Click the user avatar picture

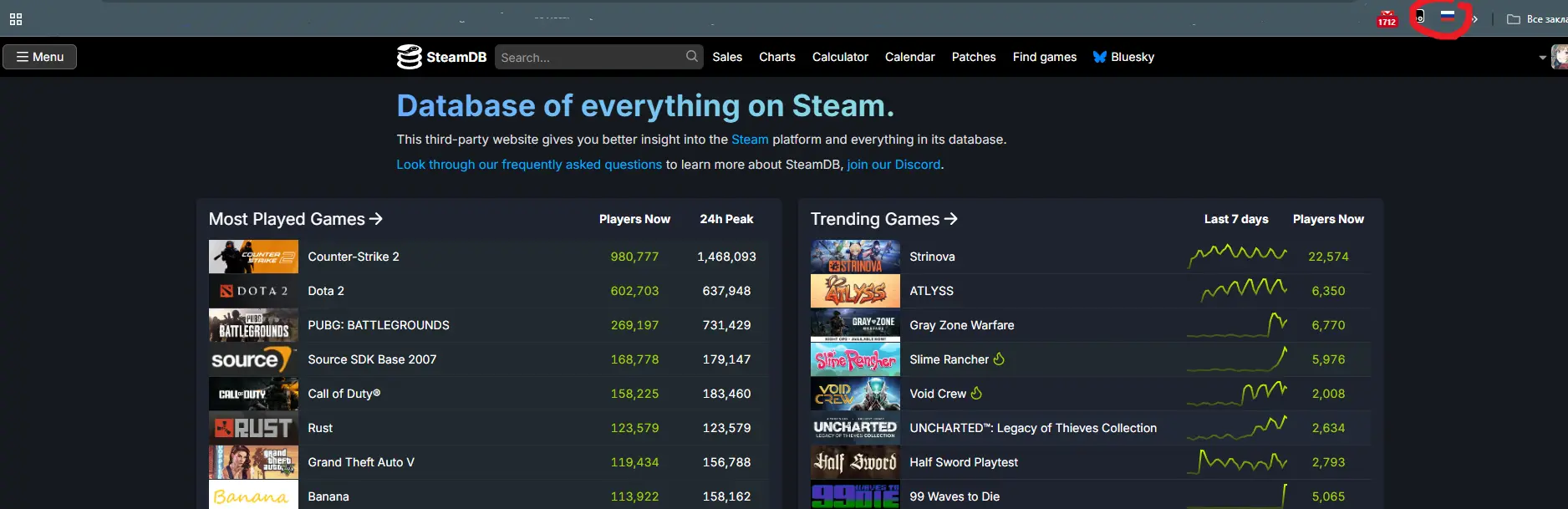pos(1560,57)
